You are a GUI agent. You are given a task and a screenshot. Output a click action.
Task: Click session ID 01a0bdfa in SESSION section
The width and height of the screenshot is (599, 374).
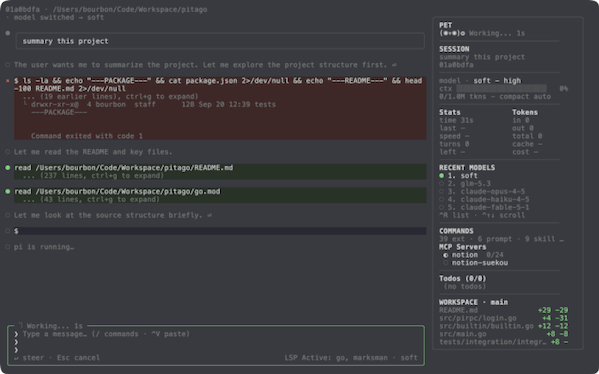pos(456,65)
